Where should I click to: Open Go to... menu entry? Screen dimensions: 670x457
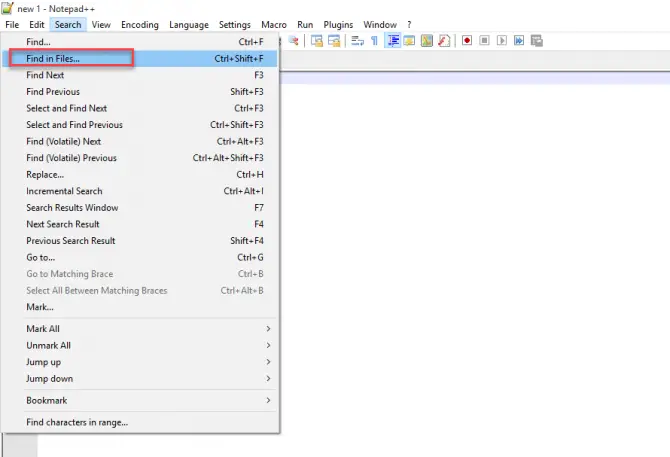(140, 258)
